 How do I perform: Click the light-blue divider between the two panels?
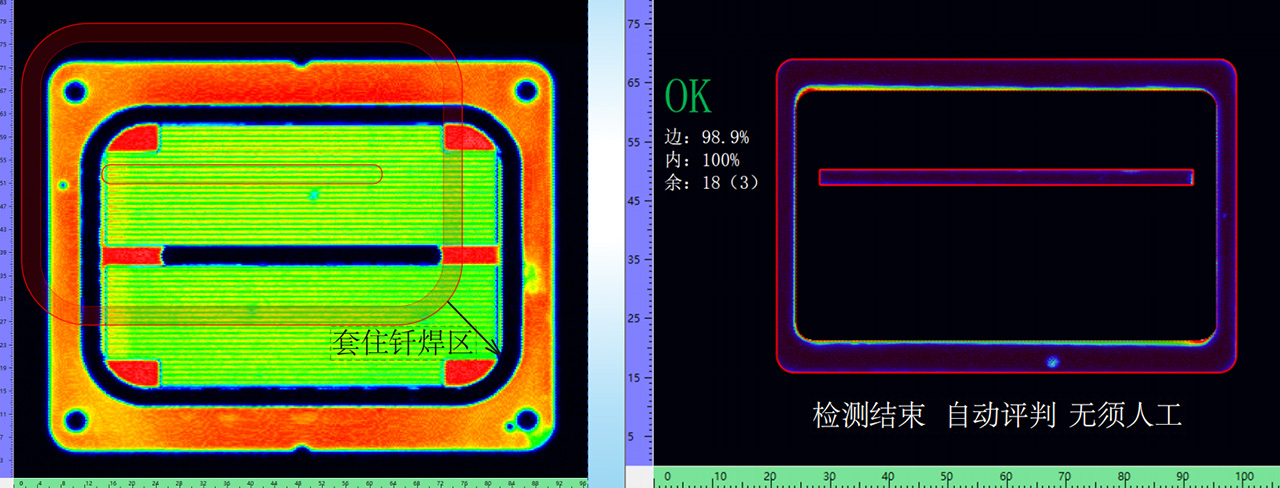(605, 240)
